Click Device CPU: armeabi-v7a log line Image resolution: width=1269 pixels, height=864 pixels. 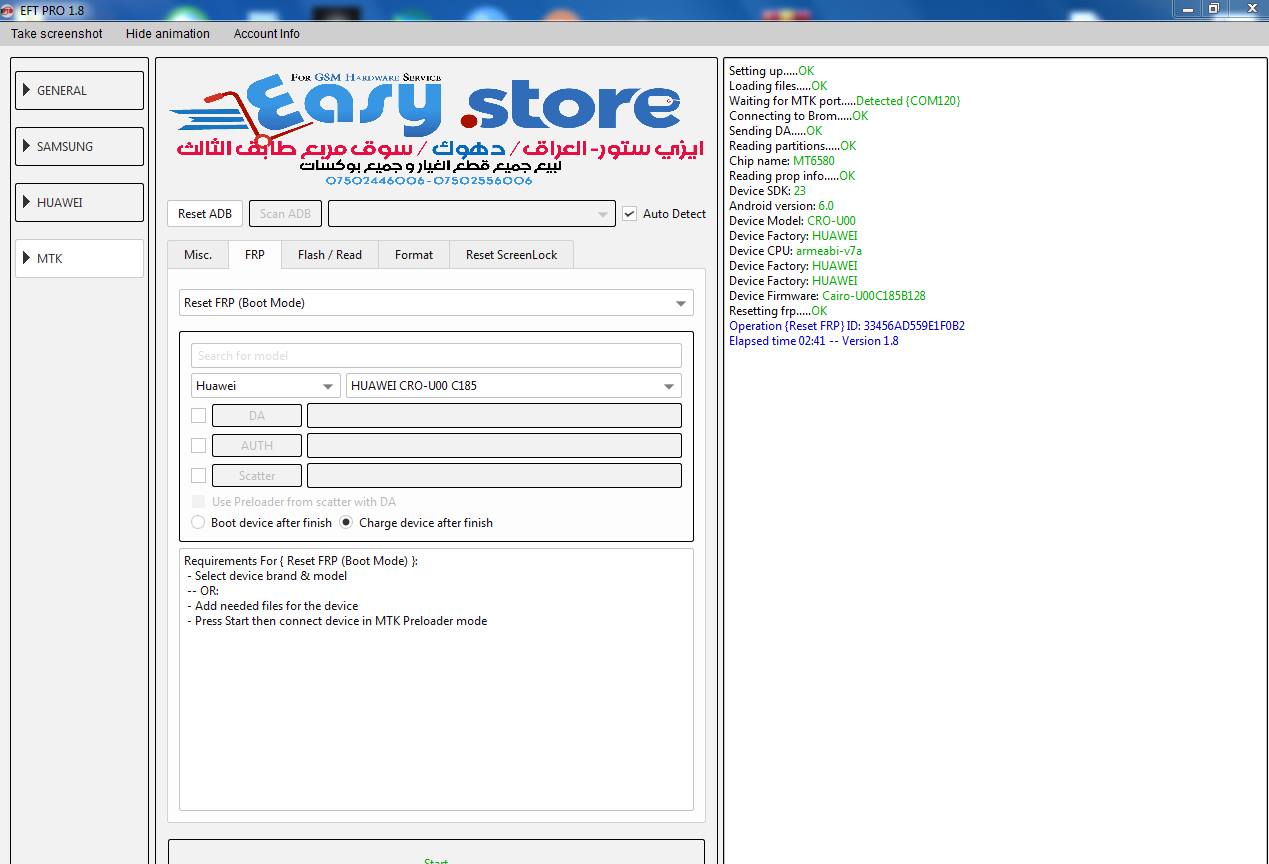coord(795,251)
